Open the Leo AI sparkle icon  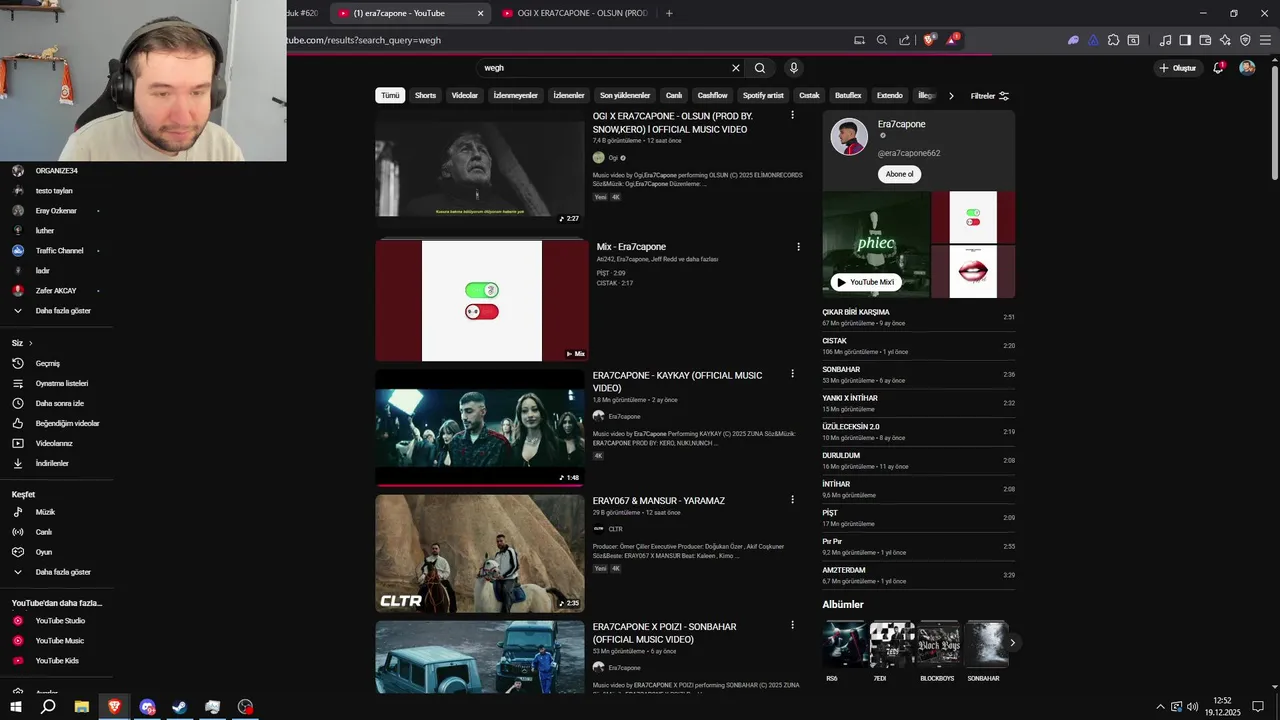[1225, 40]
